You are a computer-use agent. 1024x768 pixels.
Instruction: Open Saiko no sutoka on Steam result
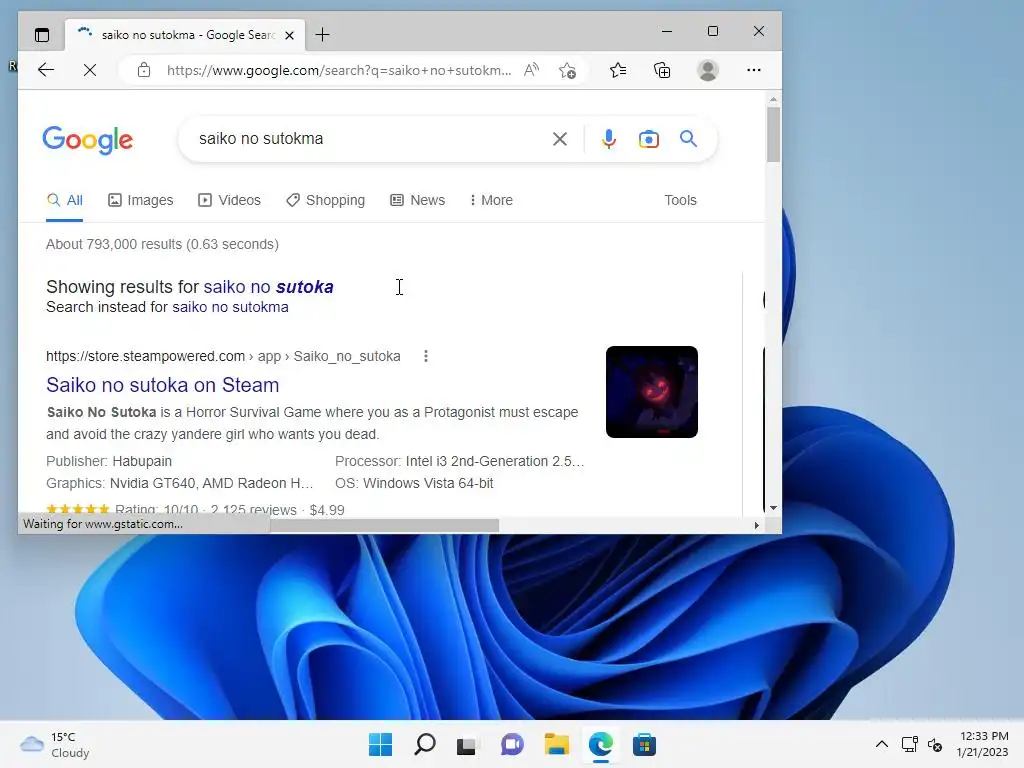click(163, 385)
